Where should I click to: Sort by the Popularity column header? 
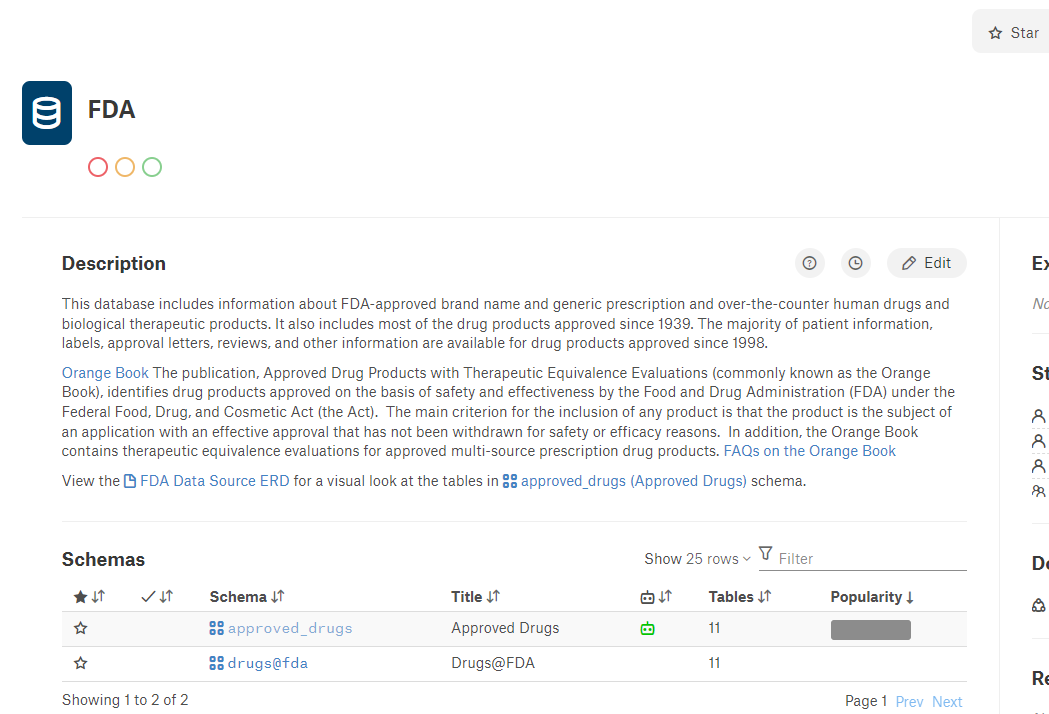pos(872,597)
